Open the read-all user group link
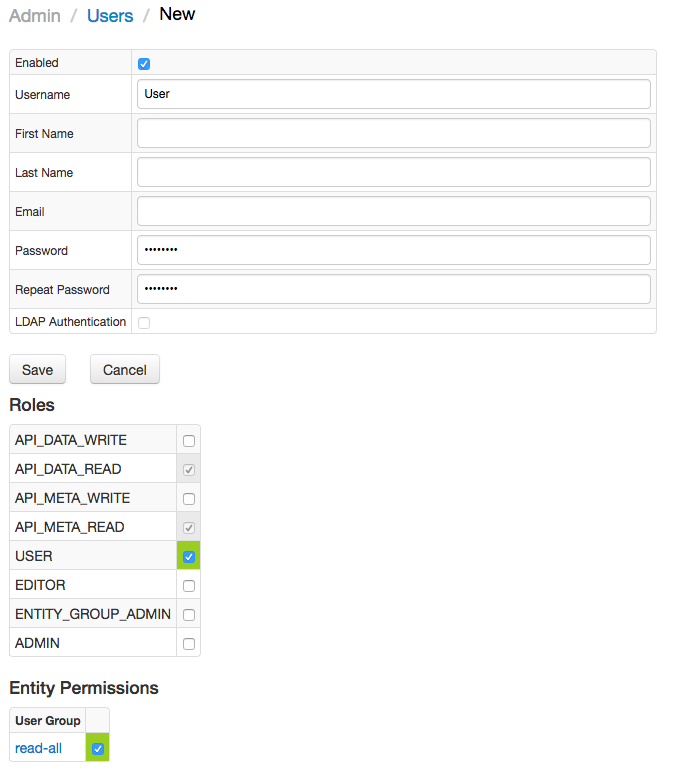673x778 pixels. tap(38, 748)
